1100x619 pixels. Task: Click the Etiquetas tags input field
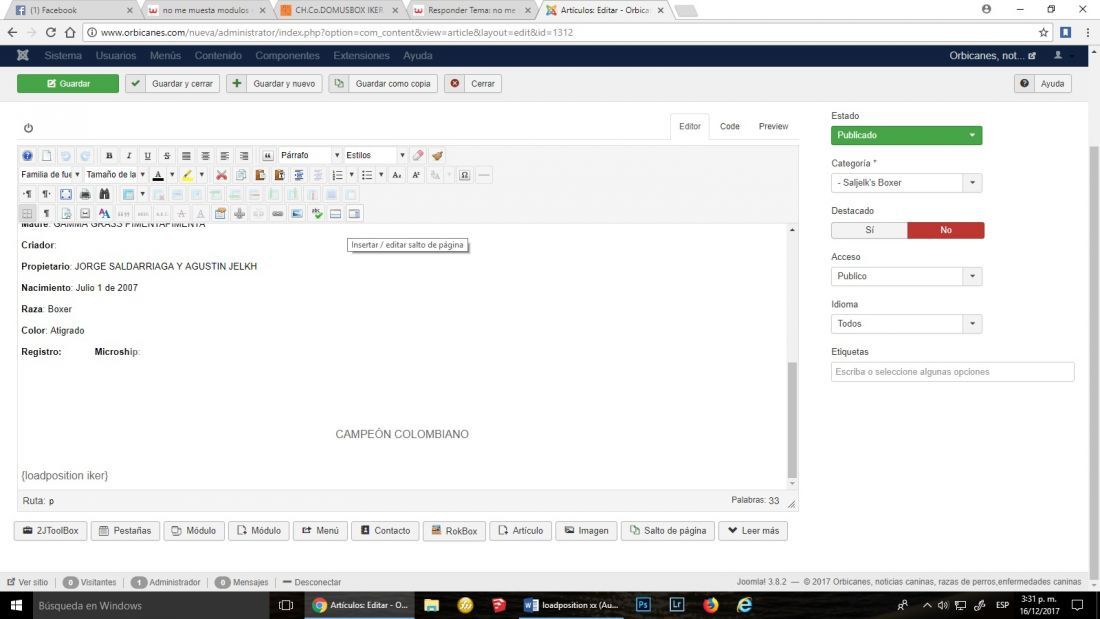tap(952, 372)
